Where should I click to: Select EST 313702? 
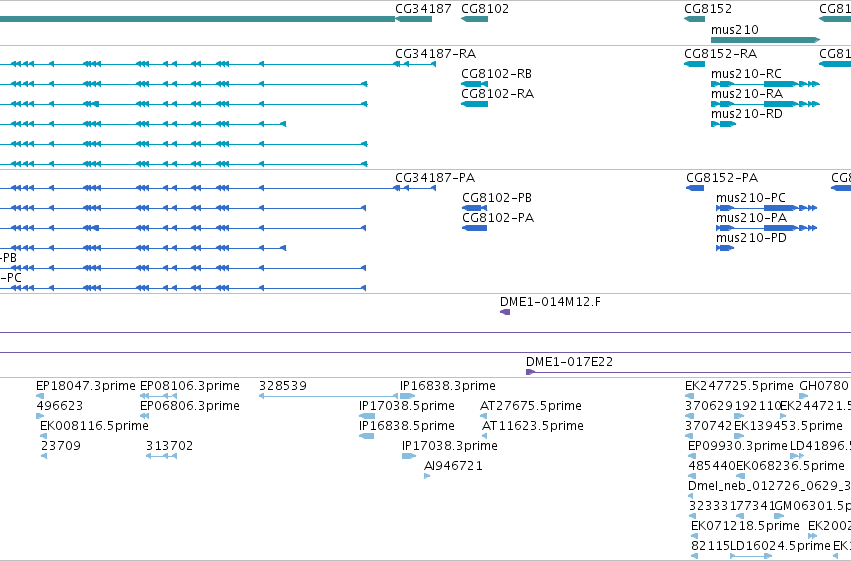point(161,456)
